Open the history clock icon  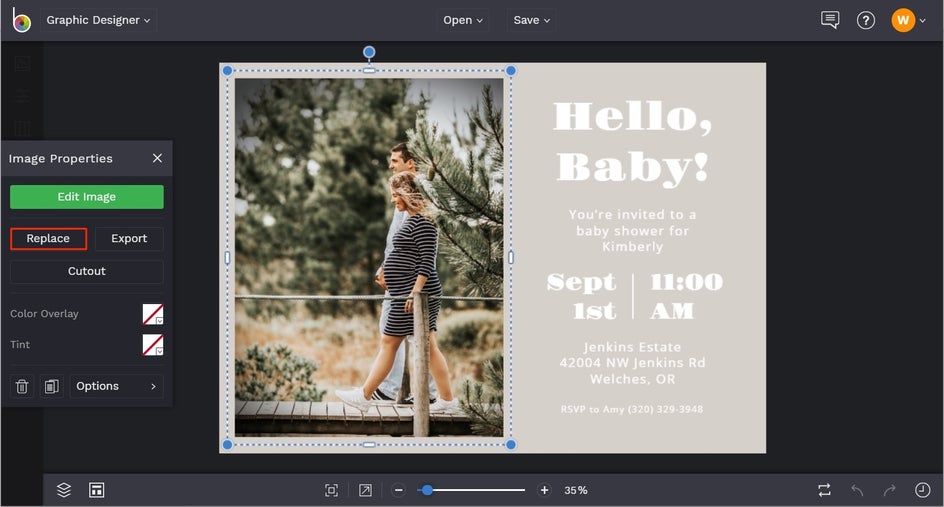(x=922, y=490)
